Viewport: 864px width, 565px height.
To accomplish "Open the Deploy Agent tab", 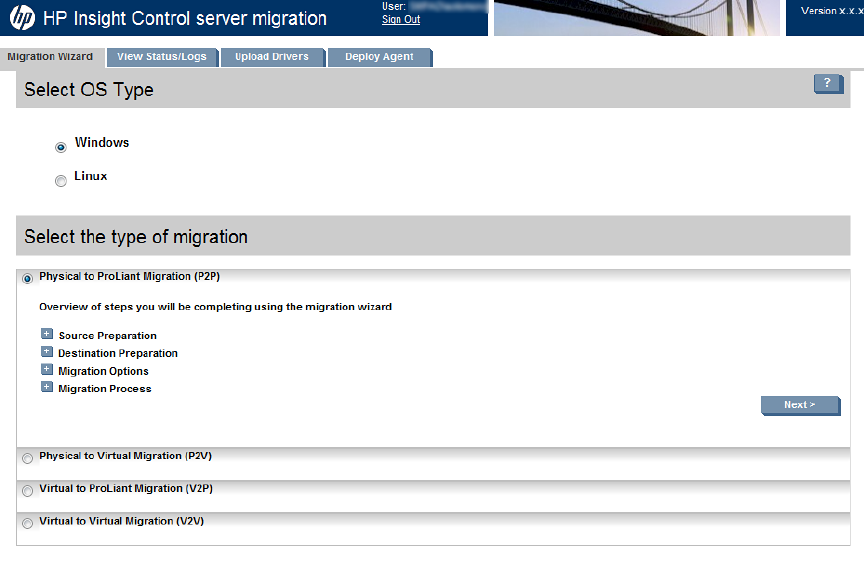I will 380,57.
